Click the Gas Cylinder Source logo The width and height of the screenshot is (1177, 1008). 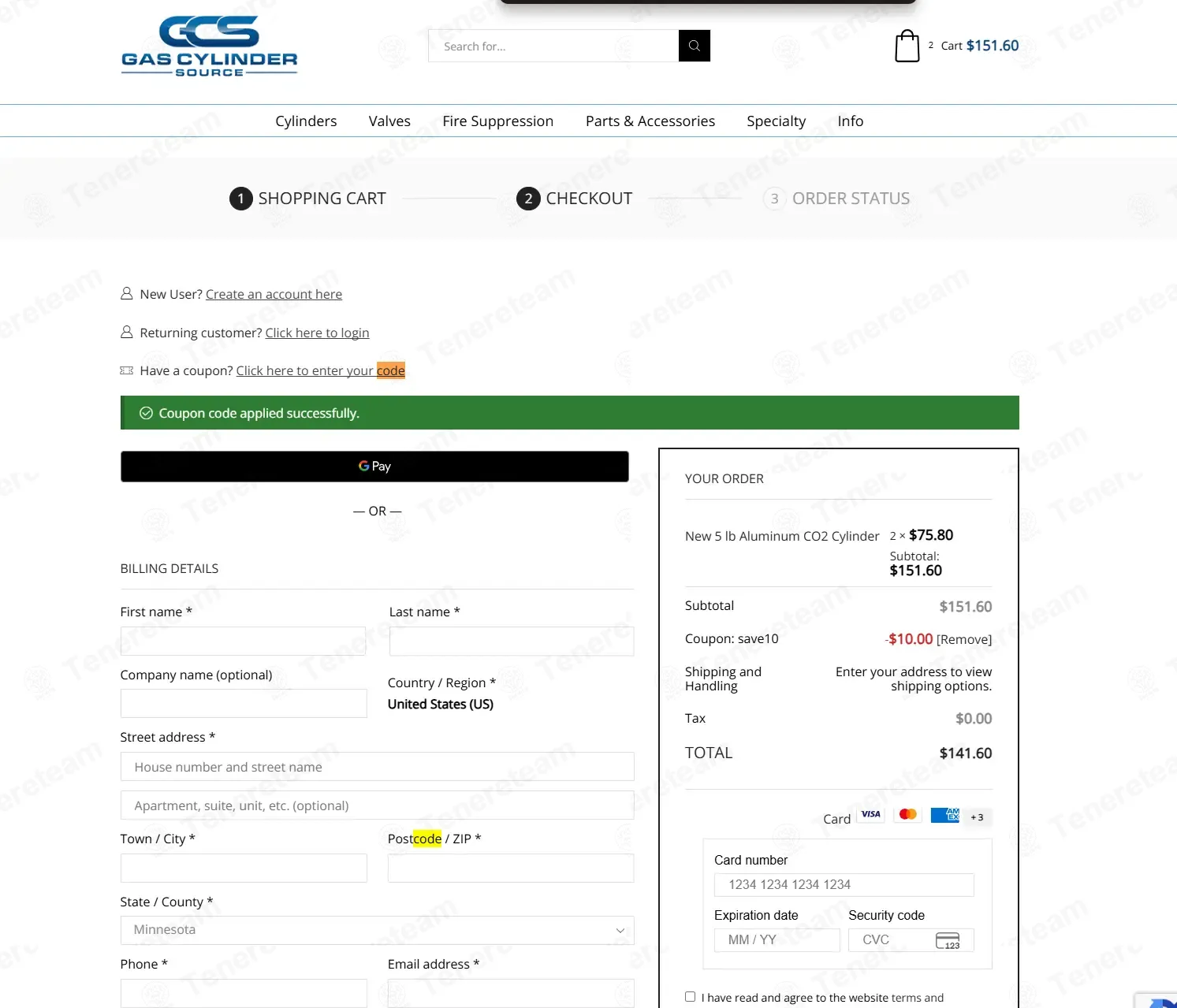point(210,46)
